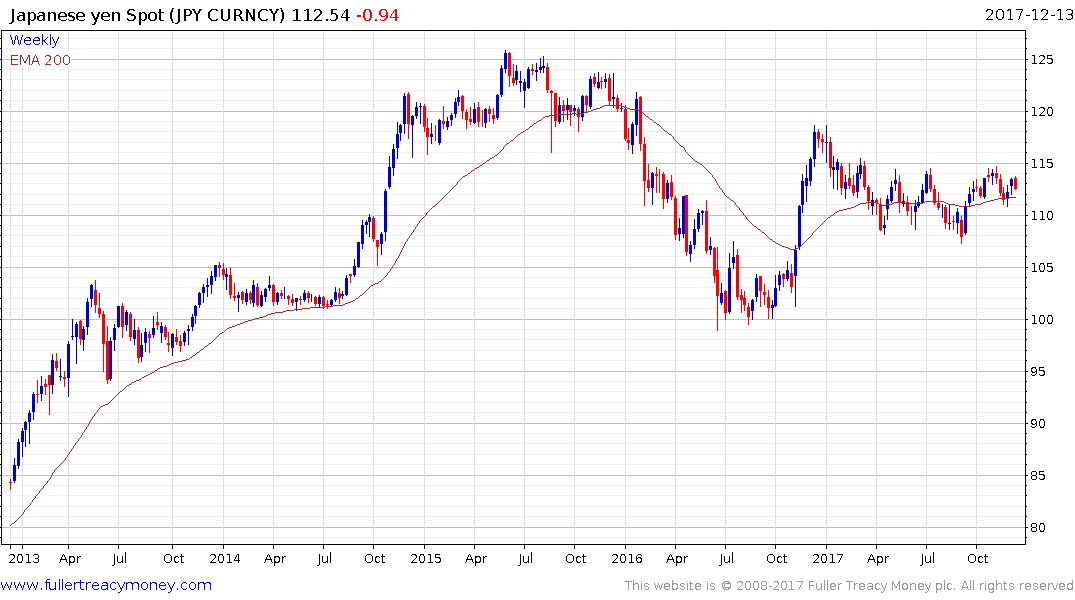
Task: Click the 2014 year axis label
Action: point(225,558)
